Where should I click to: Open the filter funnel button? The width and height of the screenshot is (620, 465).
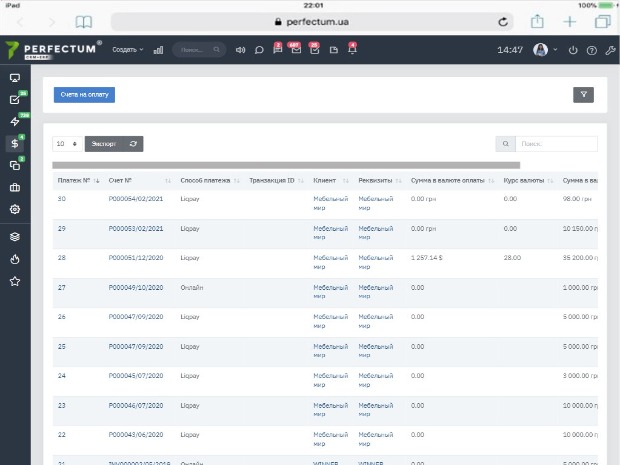(583, 95)
